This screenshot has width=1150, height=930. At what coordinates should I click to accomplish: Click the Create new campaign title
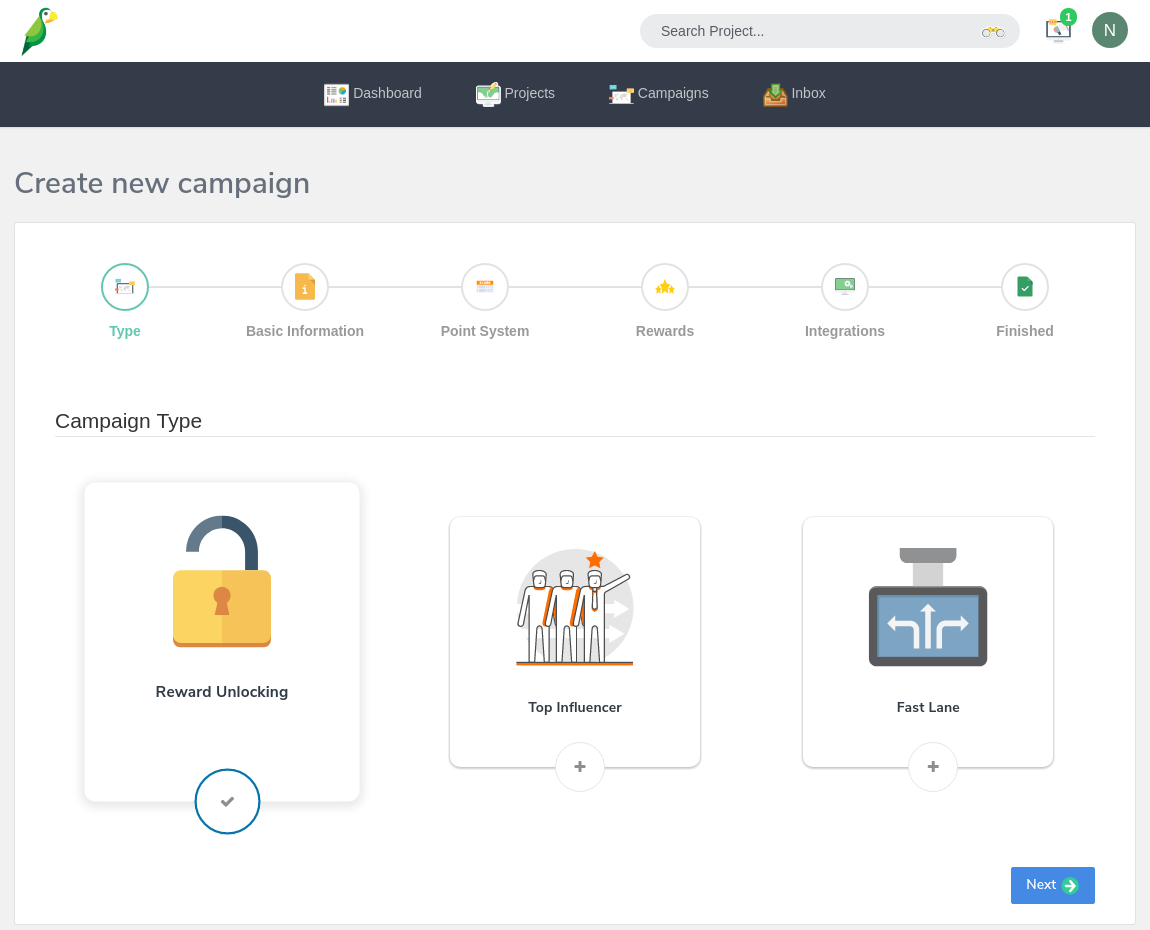click(x=162, y=183)
